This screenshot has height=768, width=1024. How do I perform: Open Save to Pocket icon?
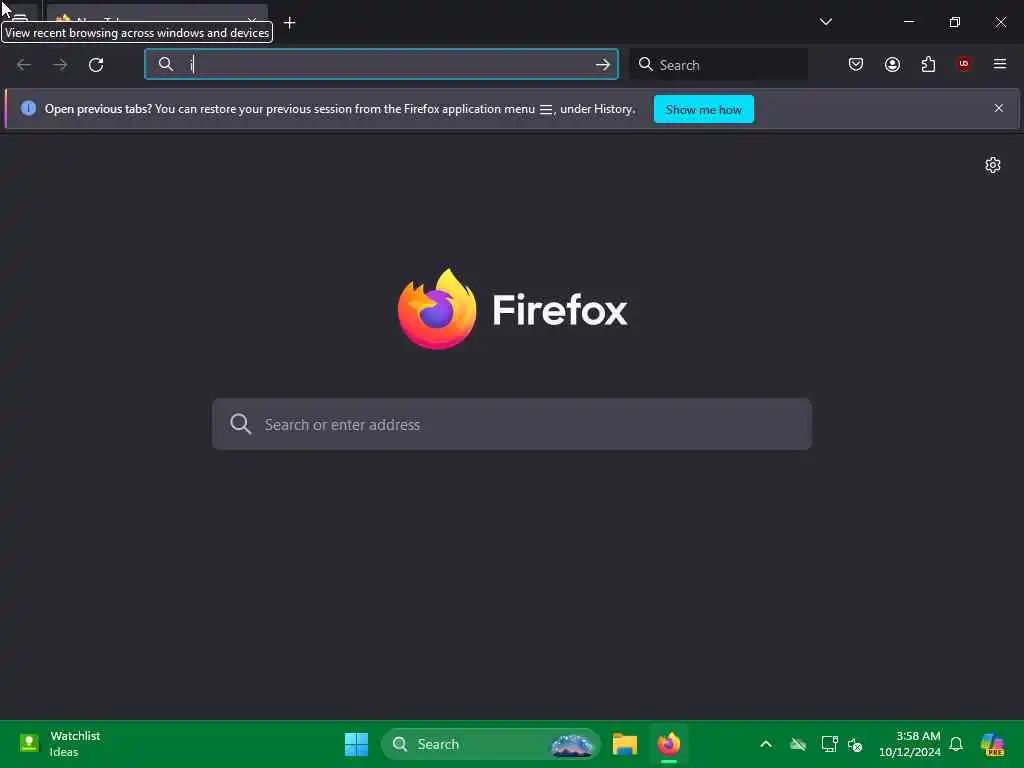[x=856, y=64]
